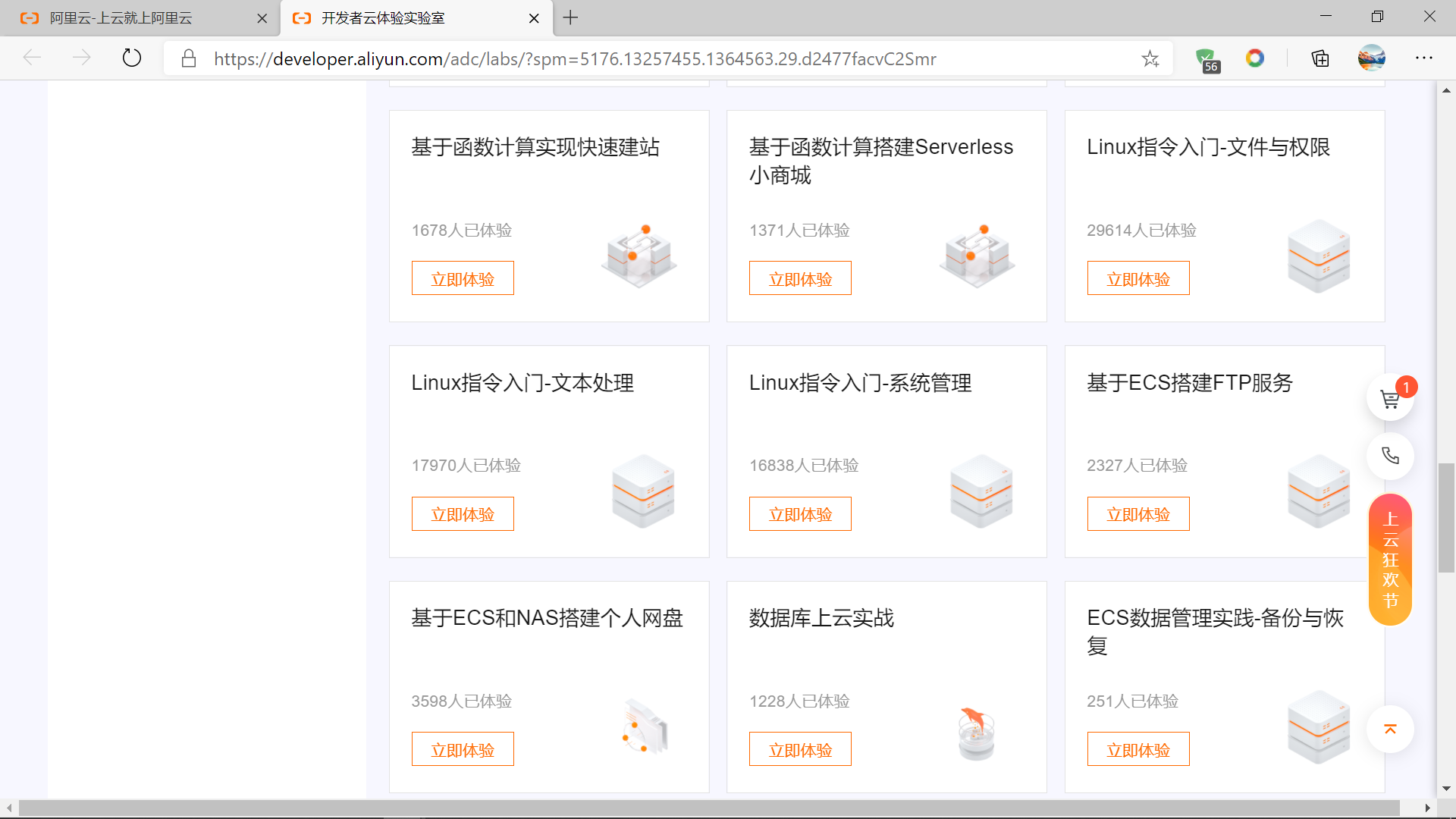Open browser settings and more menu
1456x819 pixels.
[1423, 58]
